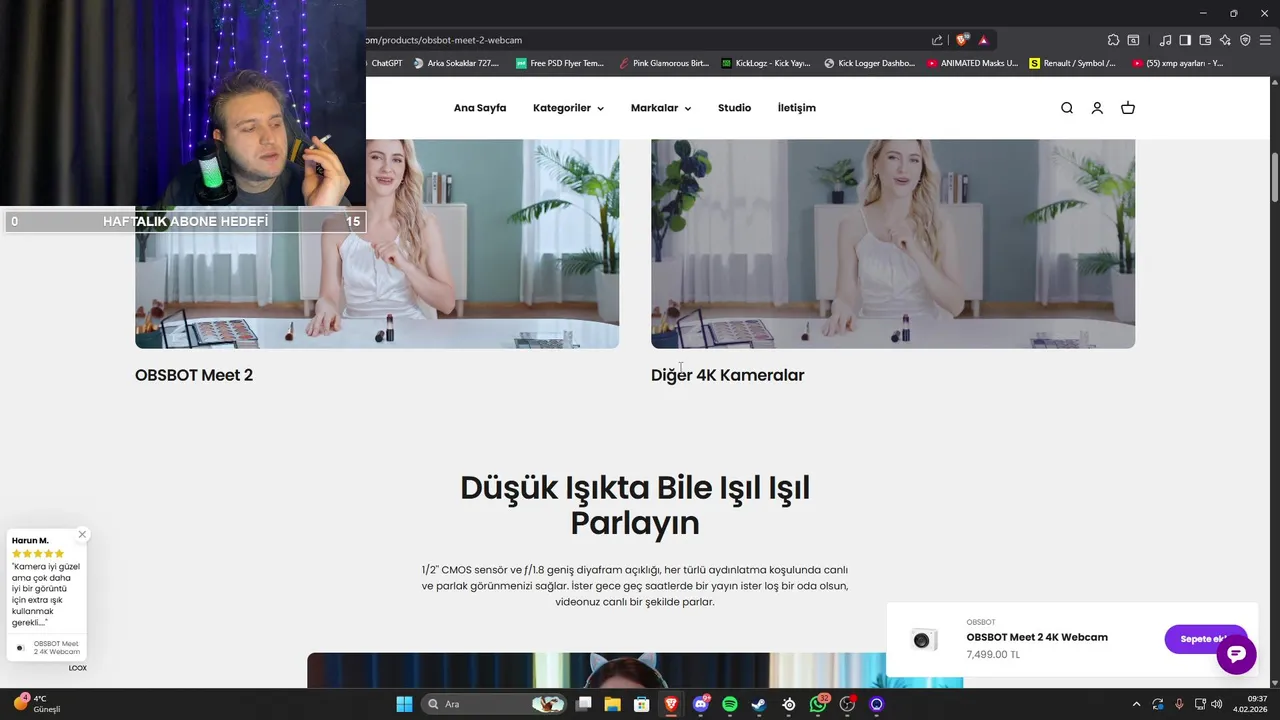Open WhatsApp from the taskbar
The image size is (1280, 720).
[x=818, y=704]
